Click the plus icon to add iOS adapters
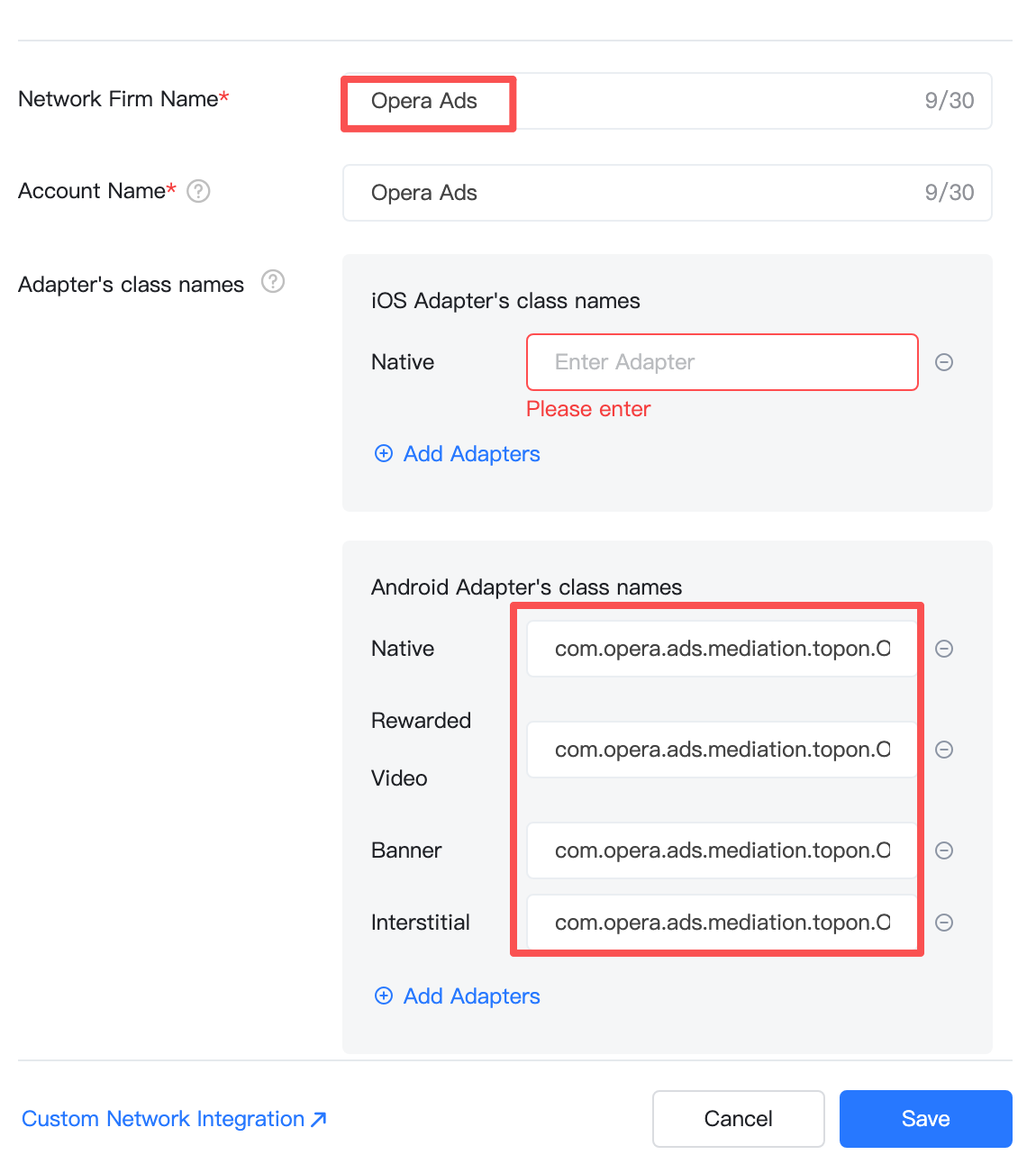 coord(383,453)
